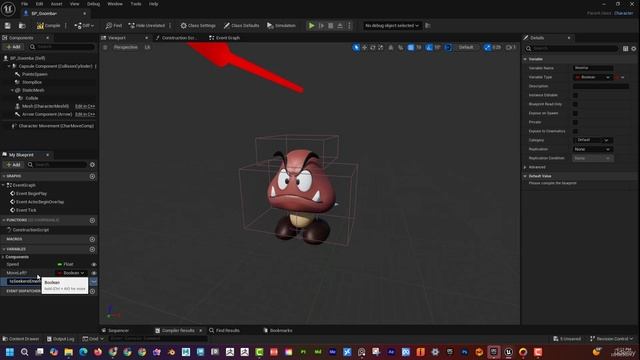
Task: Toggle Instance Editable checkbox
Action: click(x=575, y=96)
